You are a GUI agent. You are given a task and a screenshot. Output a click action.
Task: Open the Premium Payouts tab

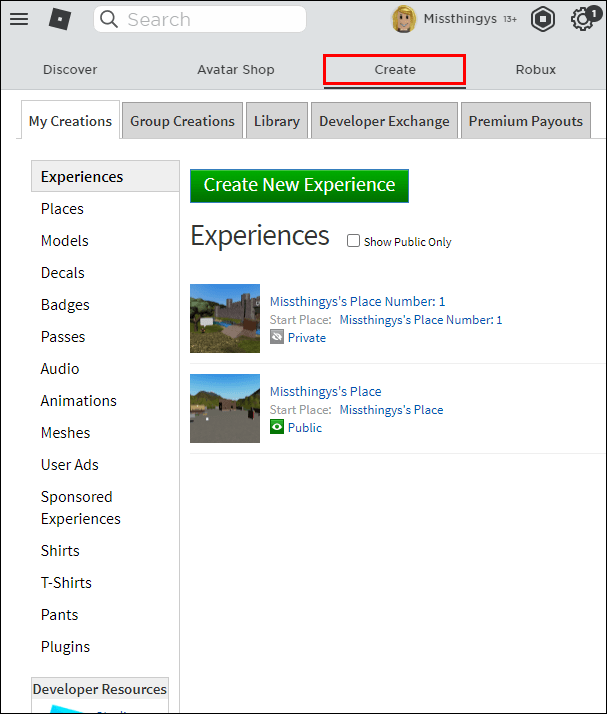[x=526, y=121]
